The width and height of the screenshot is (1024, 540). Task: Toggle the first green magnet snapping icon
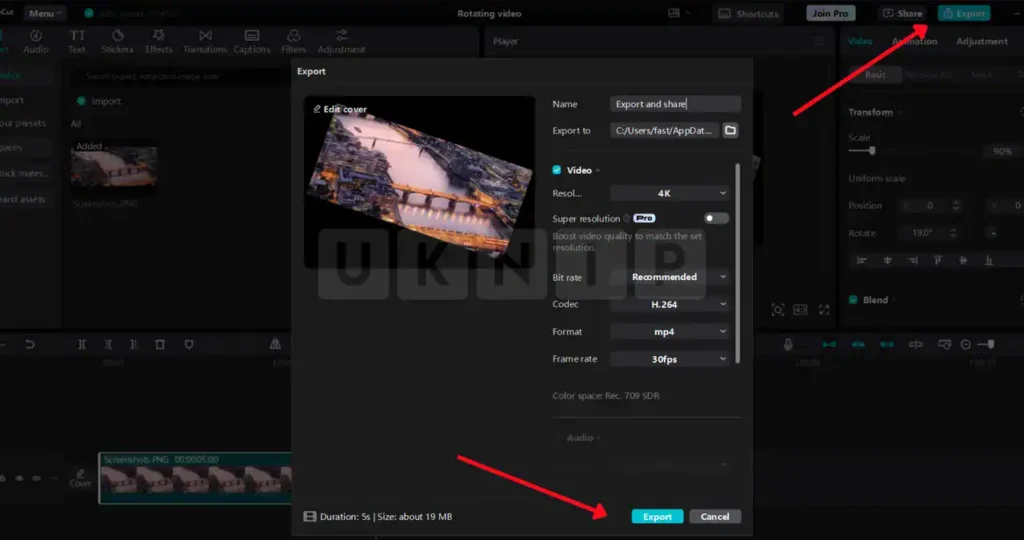[x=829, y=344]
